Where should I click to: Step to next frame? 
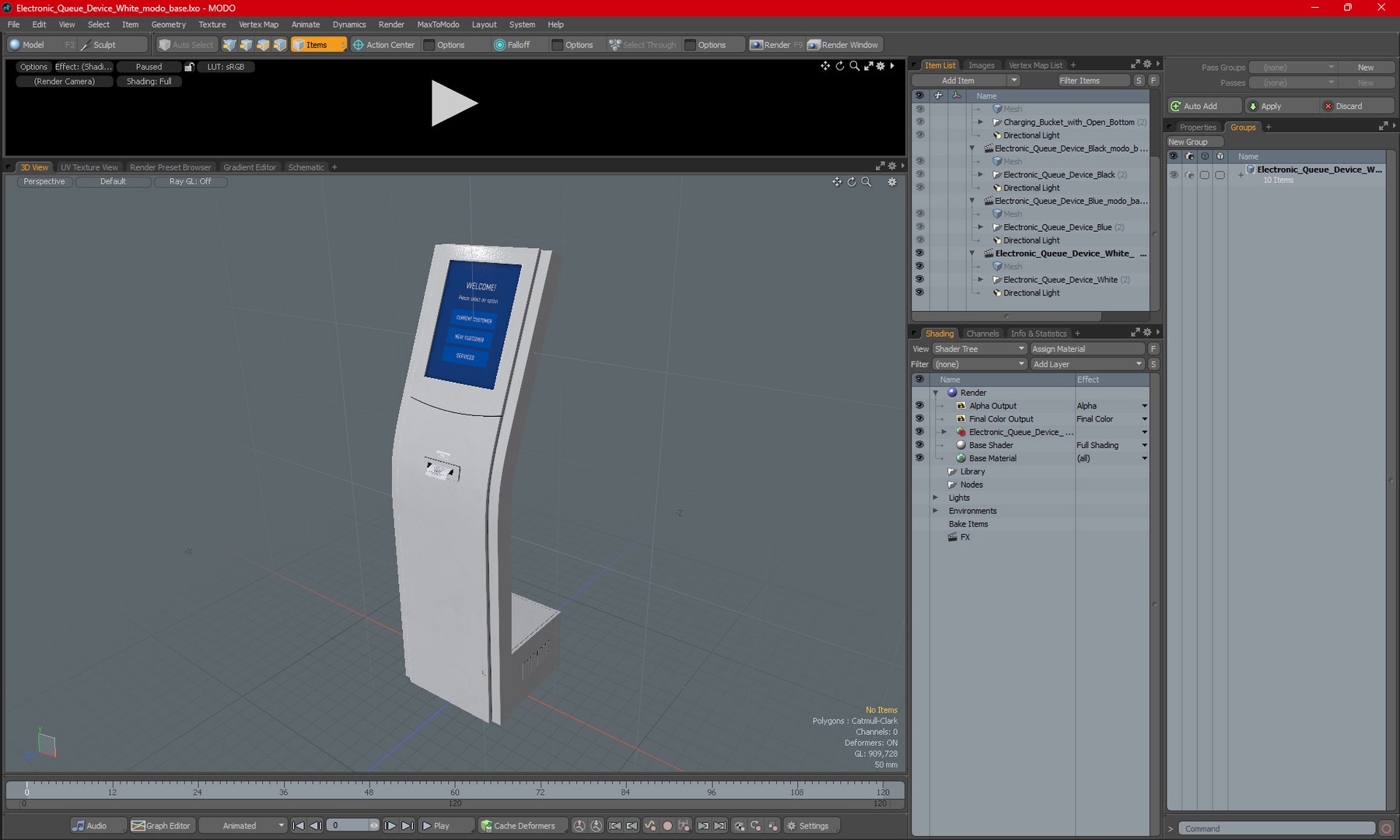(390, 826)
